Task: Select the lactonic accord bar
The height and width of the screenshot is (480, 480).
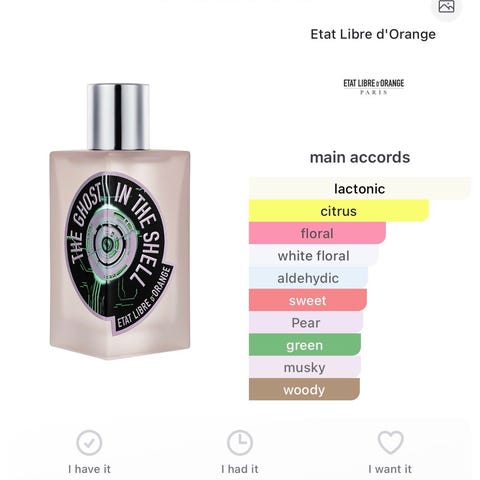Action: pos(360,189)
